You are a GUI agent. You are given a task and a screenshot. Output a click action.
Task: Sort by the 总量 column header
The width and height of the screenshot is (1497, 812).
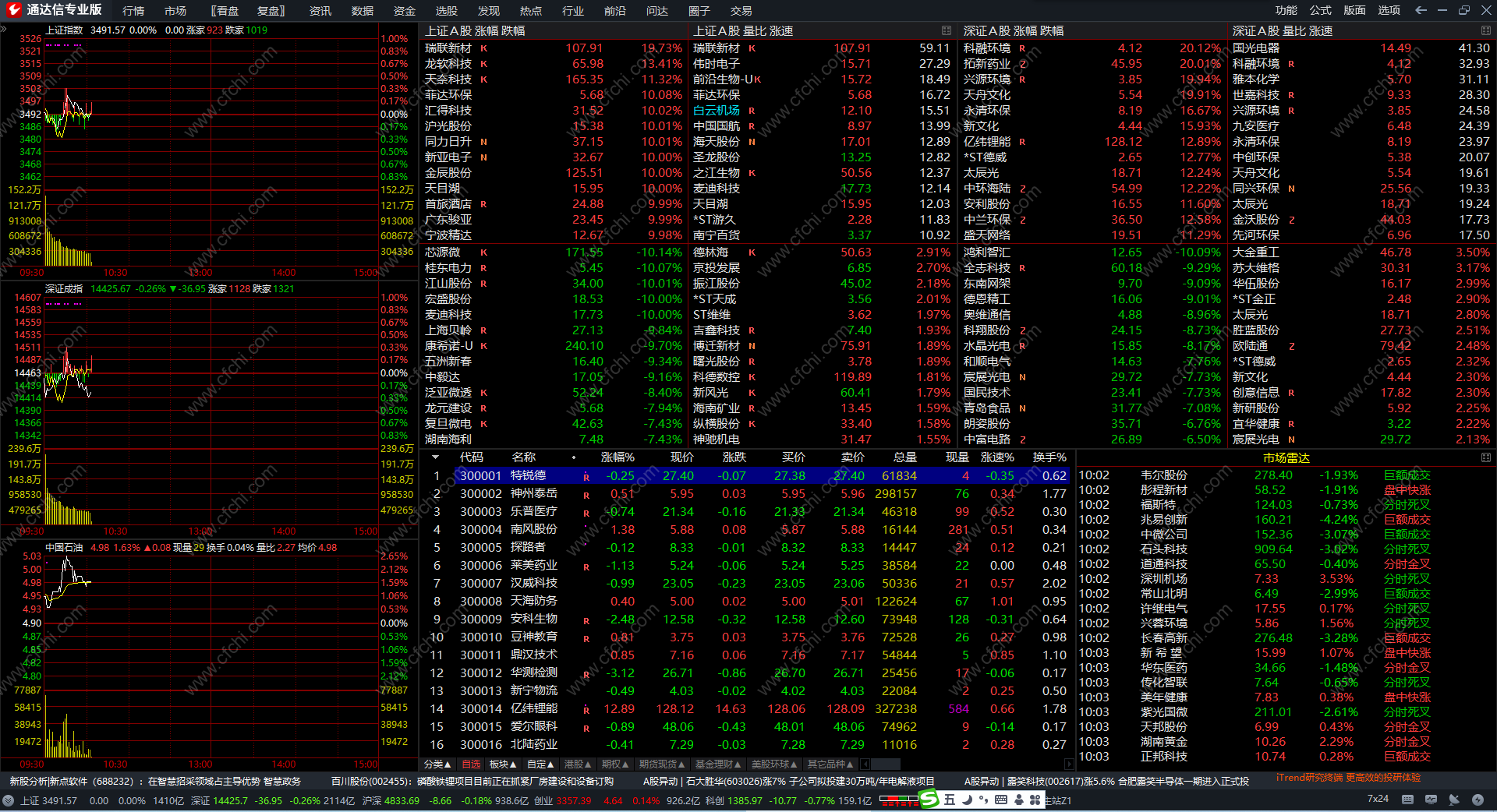click(x=905, y=457)
